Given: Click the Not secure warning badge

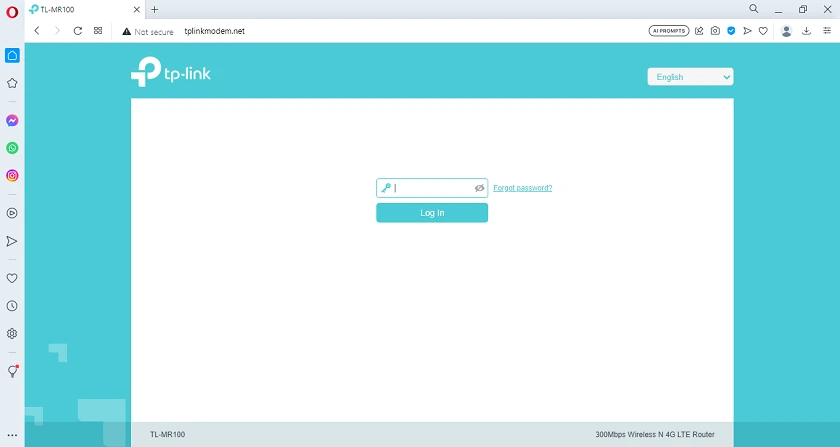Looking at the screenshot, I should coord(148,32).
